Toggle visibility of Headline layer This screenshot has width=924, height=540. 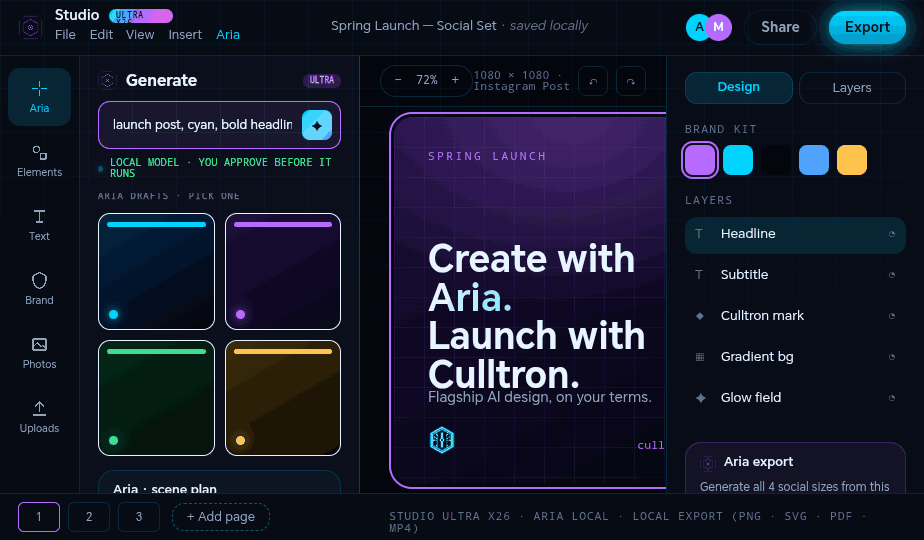pyautogui.click(x=892, y=234)
